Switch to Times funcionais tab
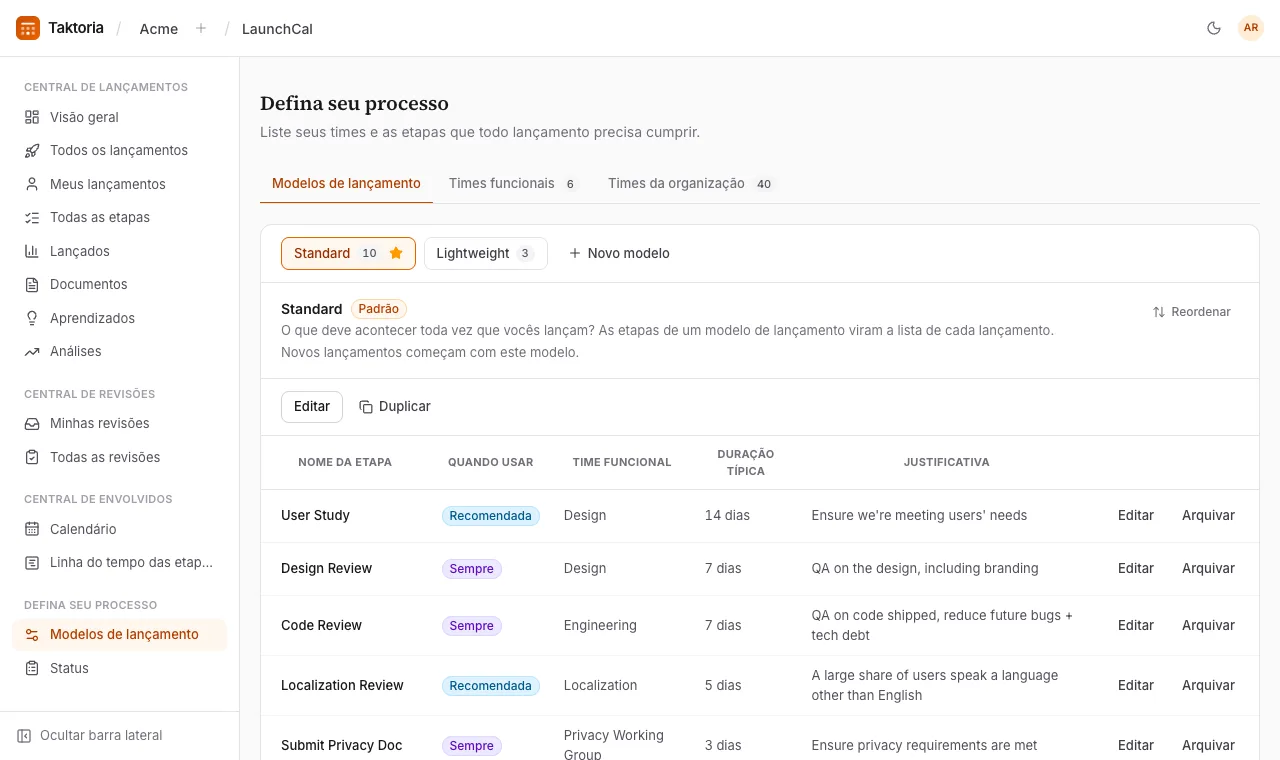Image resolution: width=1280 pixels, height=760 pixels. click(x=514, y=184)
